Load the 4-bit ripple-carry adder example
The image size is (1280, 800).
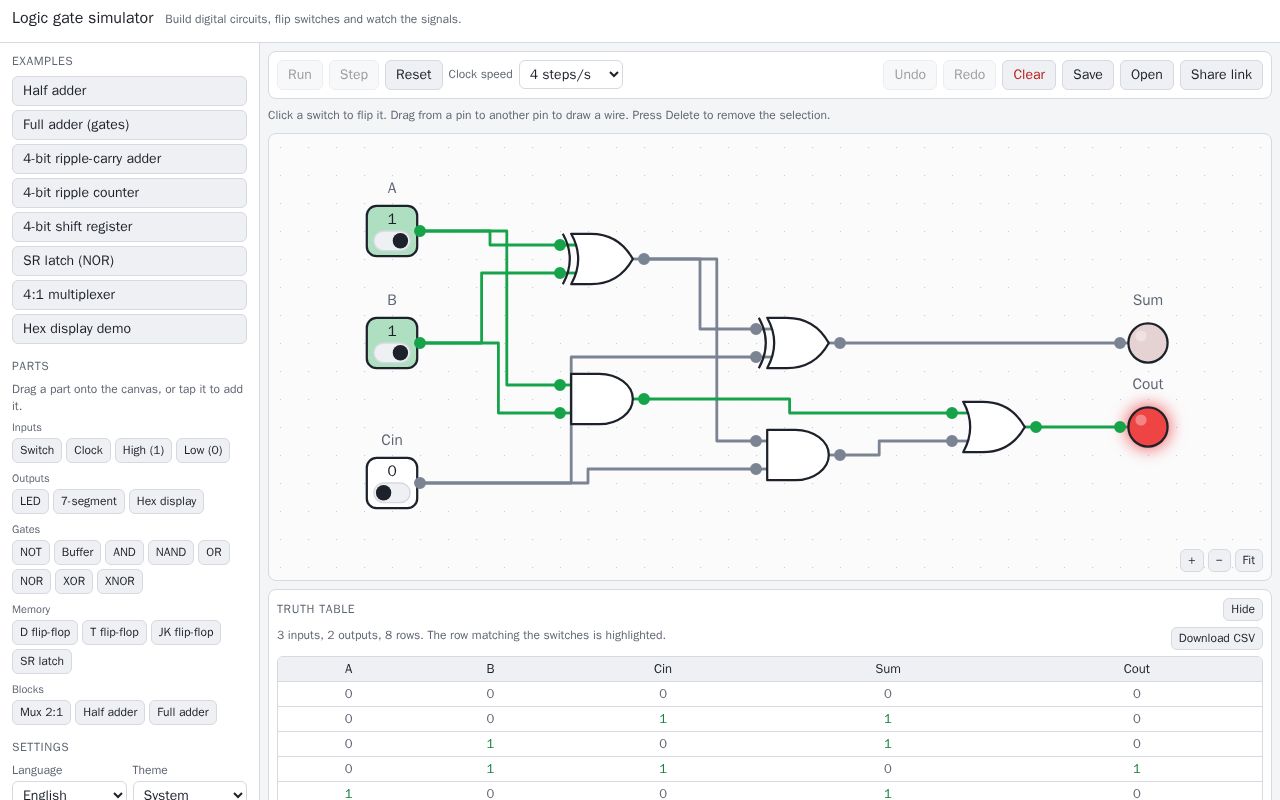click(x=129, y=159)
